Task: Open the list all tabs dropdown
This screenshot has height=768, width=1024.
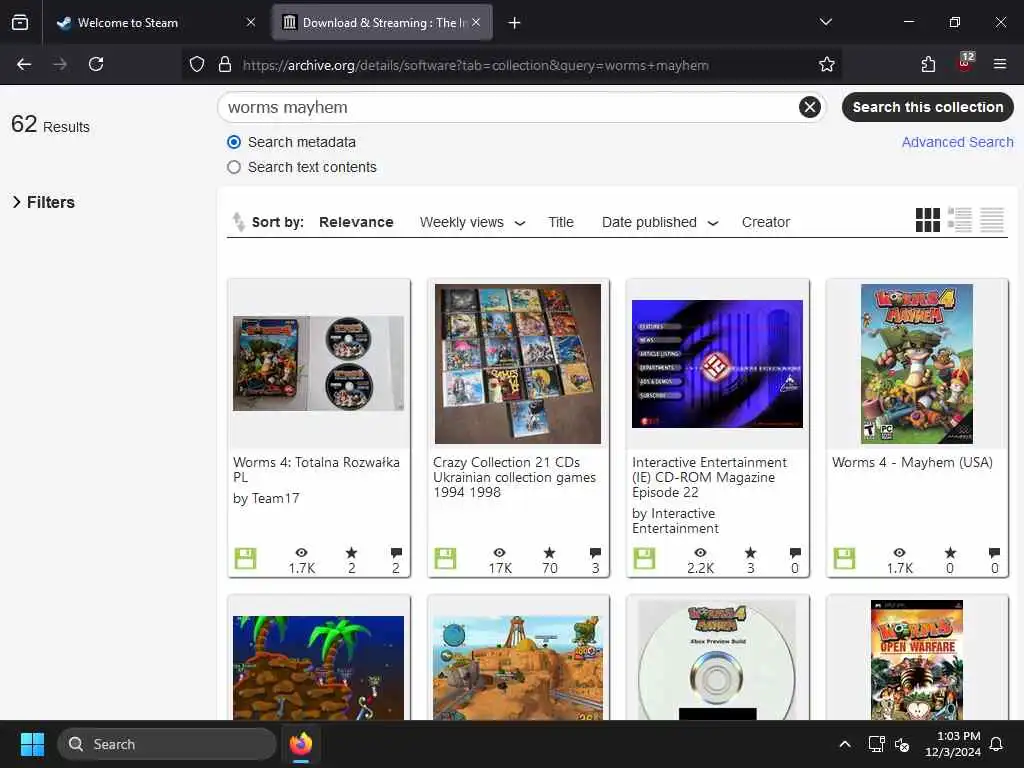Action: coord(825,23)
